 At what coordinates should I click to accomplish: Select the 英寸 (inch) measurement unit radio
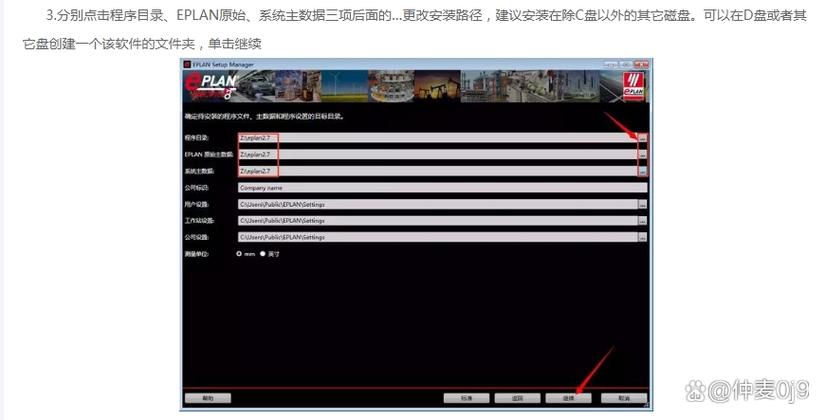click(x=263, y=254)
